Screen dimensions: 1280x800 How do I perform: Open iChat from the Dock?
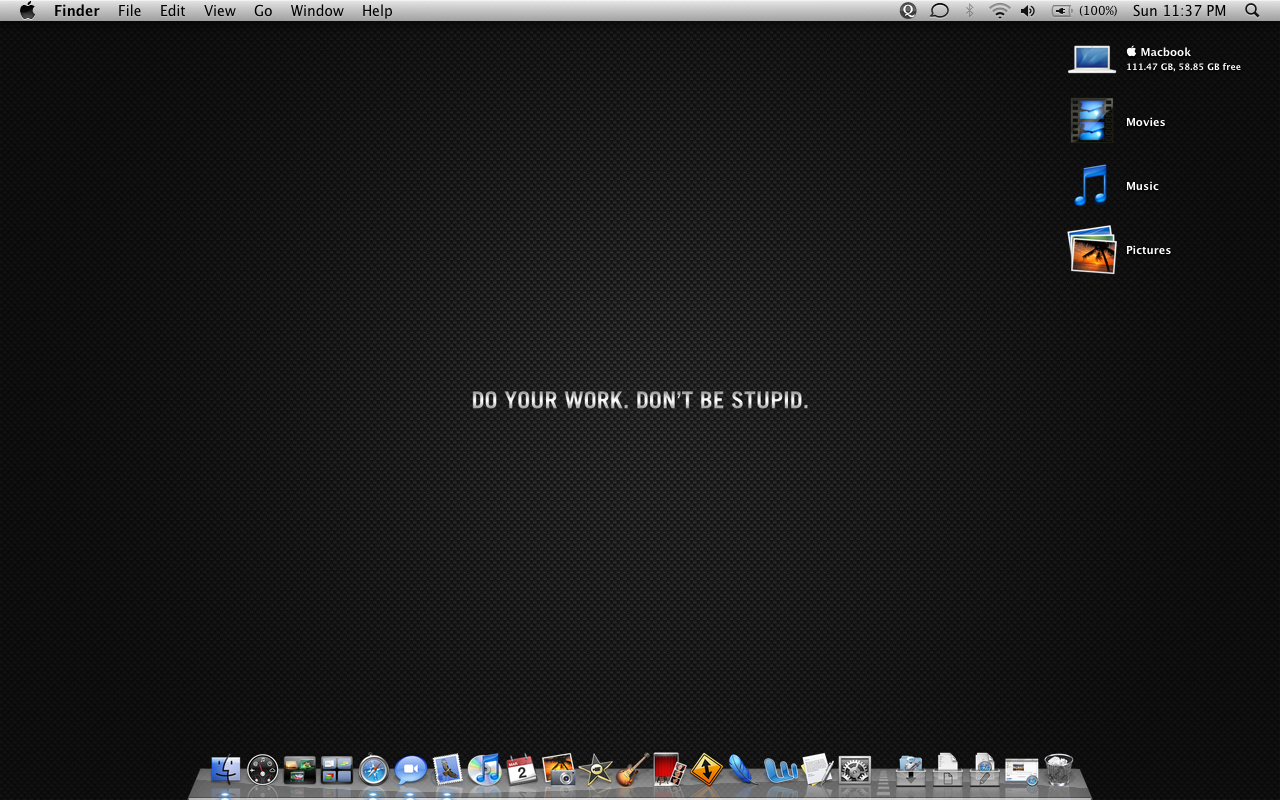coord(410,770)
